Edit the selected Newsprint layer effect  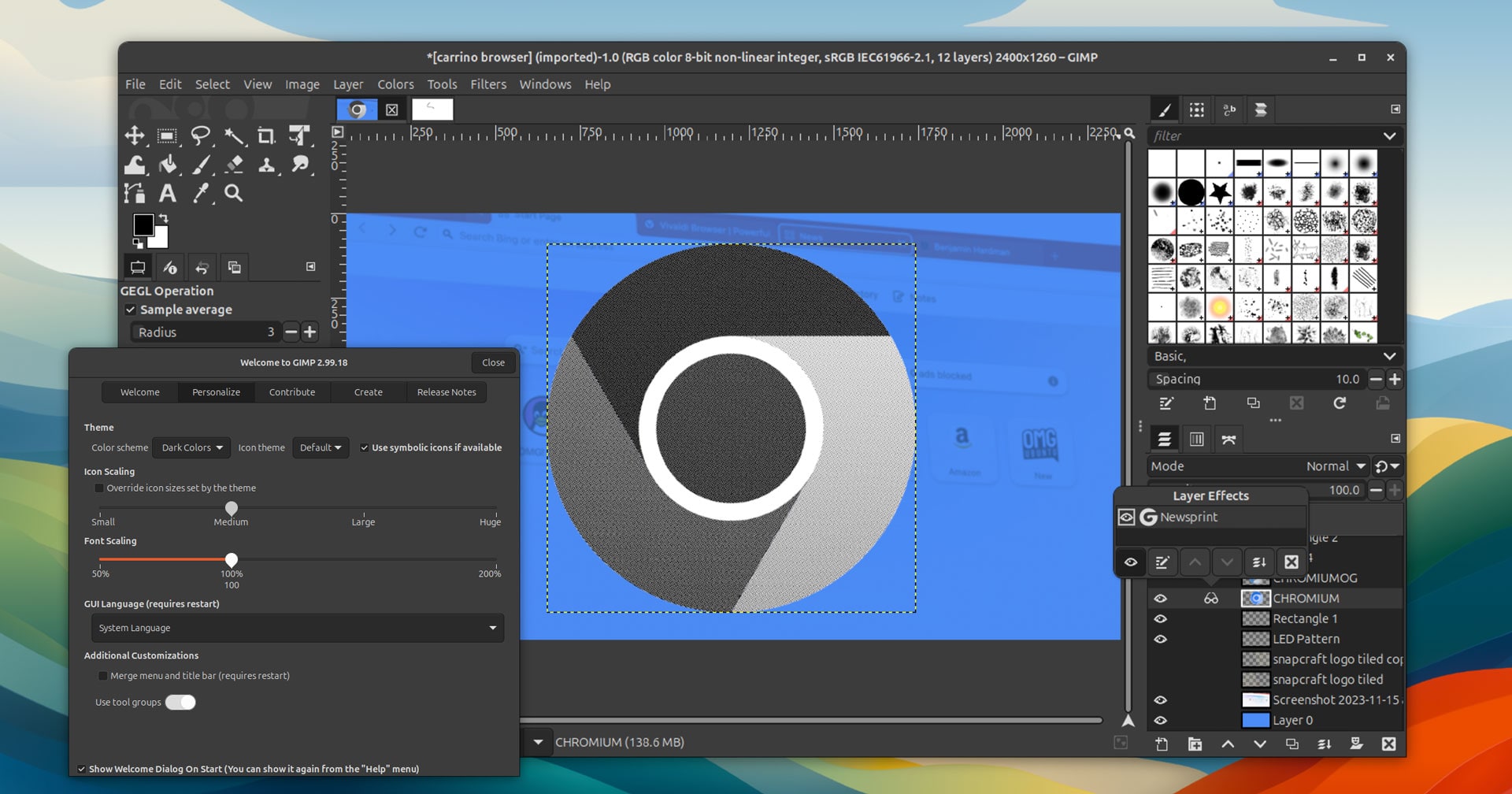(1162, 562)
